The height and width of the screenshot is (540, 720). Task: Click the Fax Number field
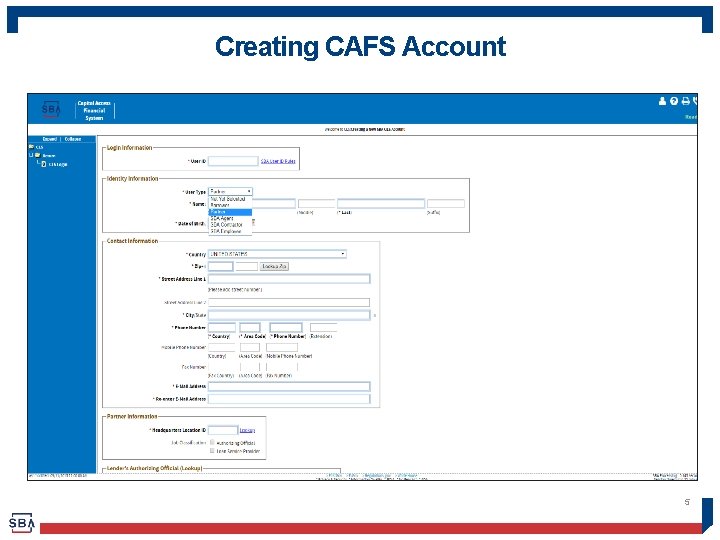tap(282, 367)
